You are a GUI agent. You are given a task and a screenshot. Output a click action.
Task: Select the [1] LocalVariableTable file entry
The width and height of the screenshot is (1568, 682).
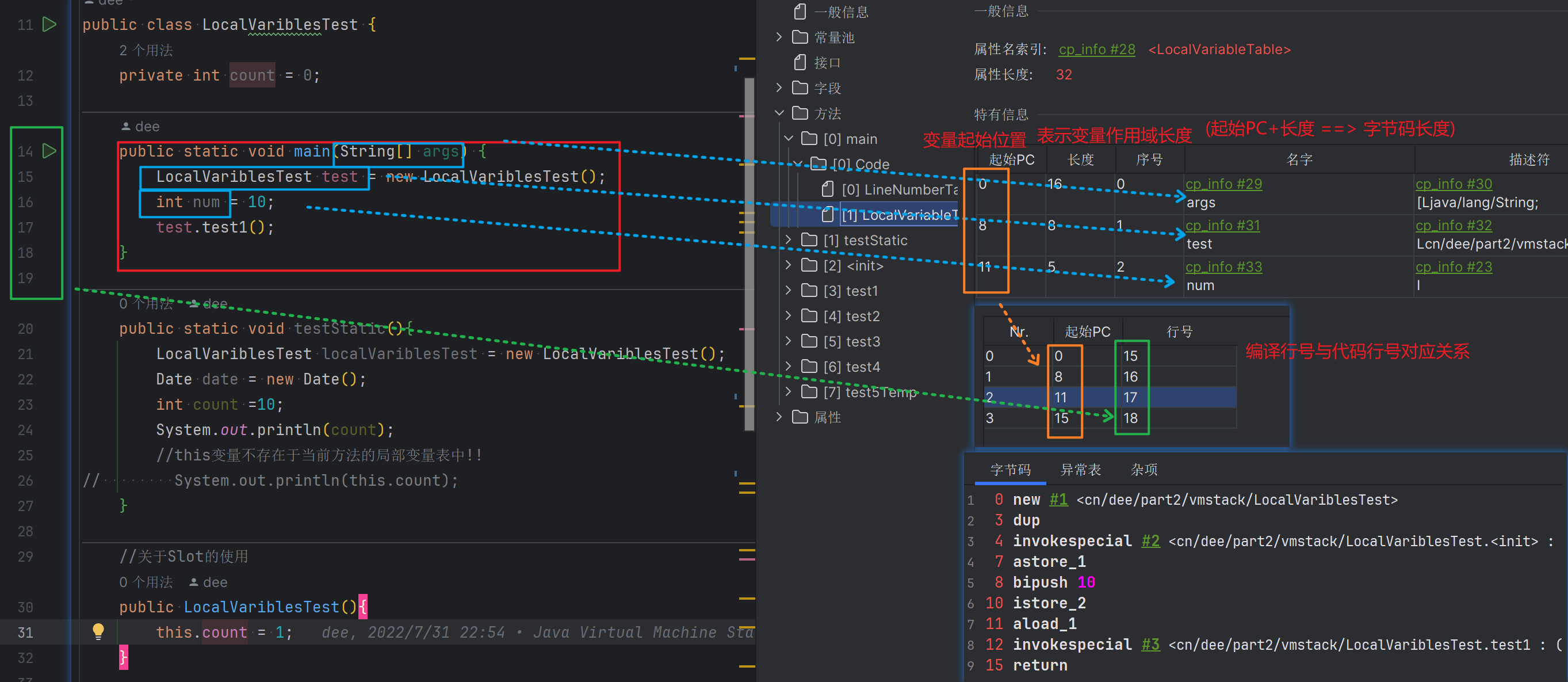tap(898, 215)
